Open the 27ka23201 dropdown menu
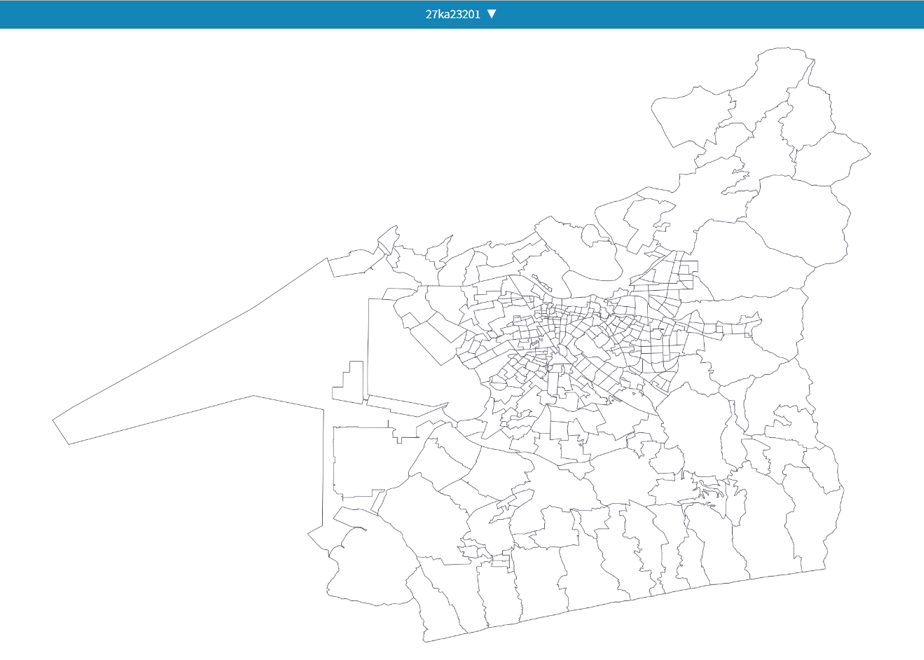The height and width of the screenshot is (660, 924). [461, 14]
